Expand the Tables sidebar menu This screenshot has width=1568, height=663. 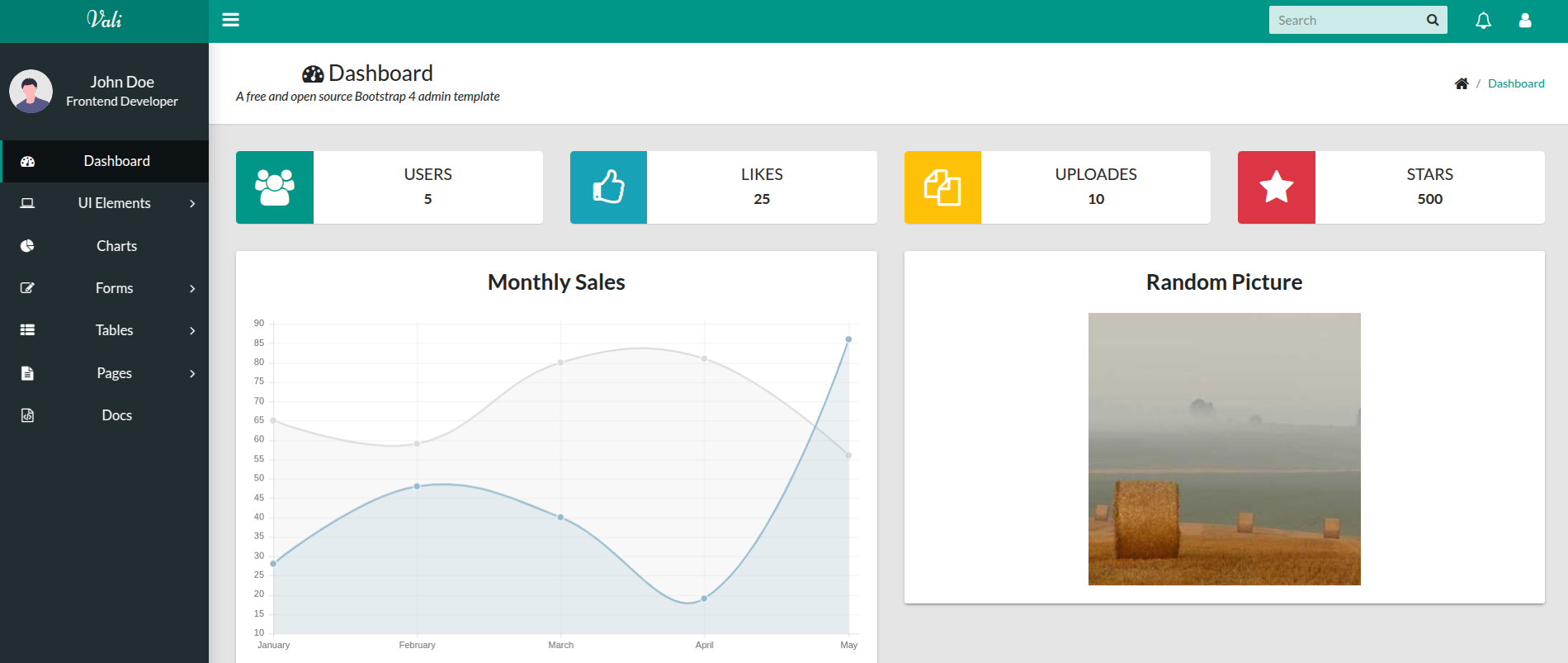114,330
